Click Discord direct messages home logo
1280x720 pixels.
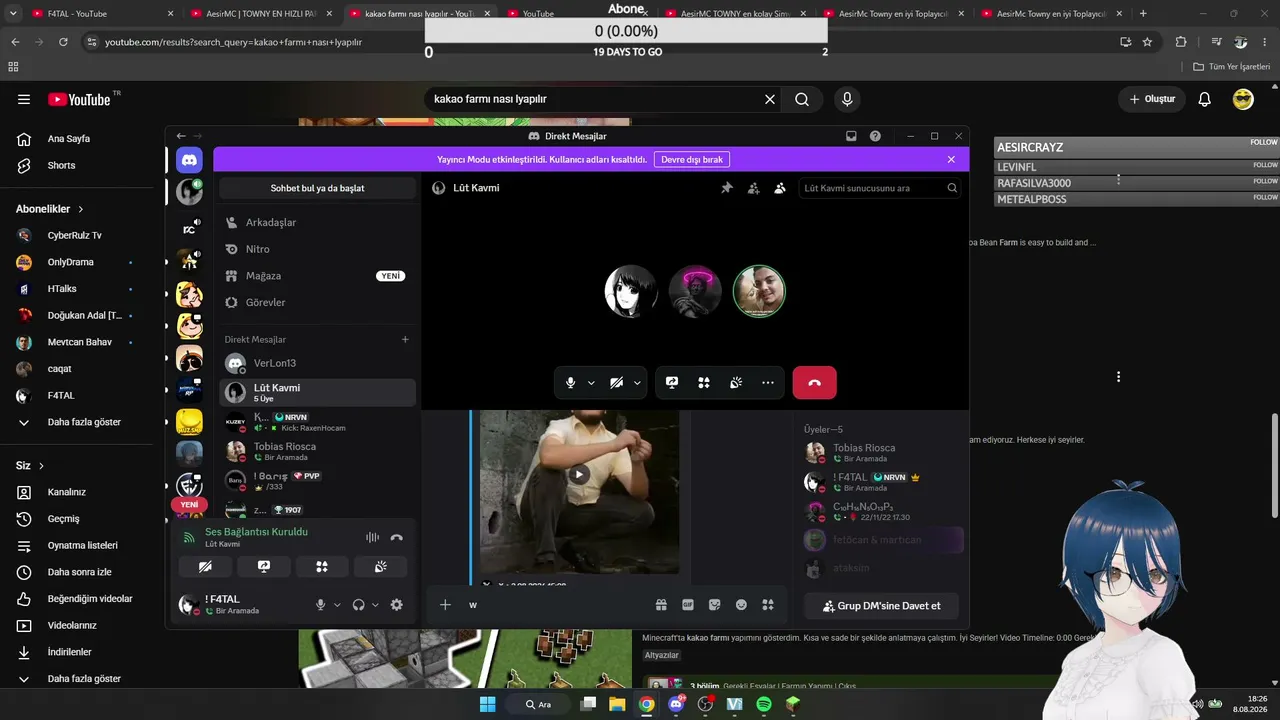[x=189, y=160]
